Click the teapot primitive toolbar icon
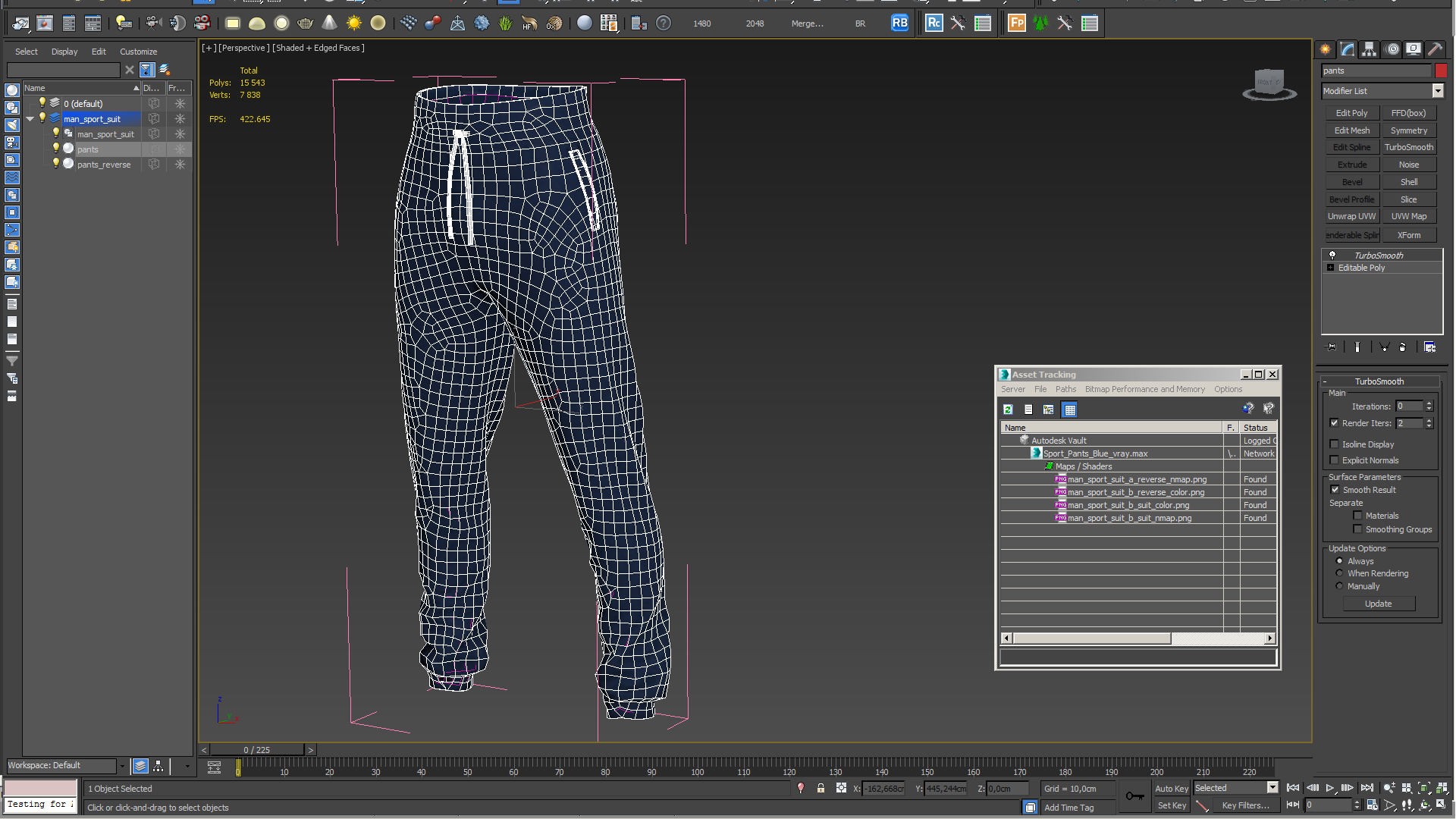 (306, 24)
